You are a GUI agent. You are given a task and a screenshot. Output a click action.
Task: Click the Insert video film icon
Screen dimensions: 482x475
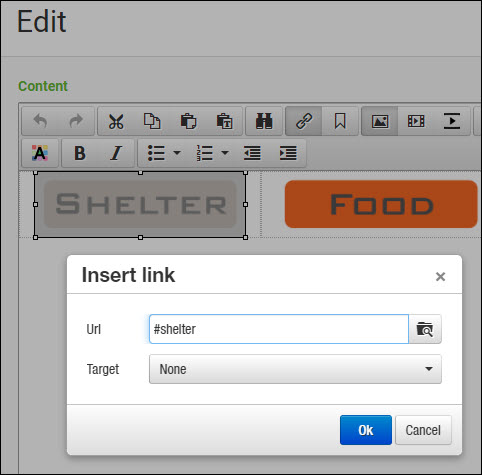(x=416, y=121)
